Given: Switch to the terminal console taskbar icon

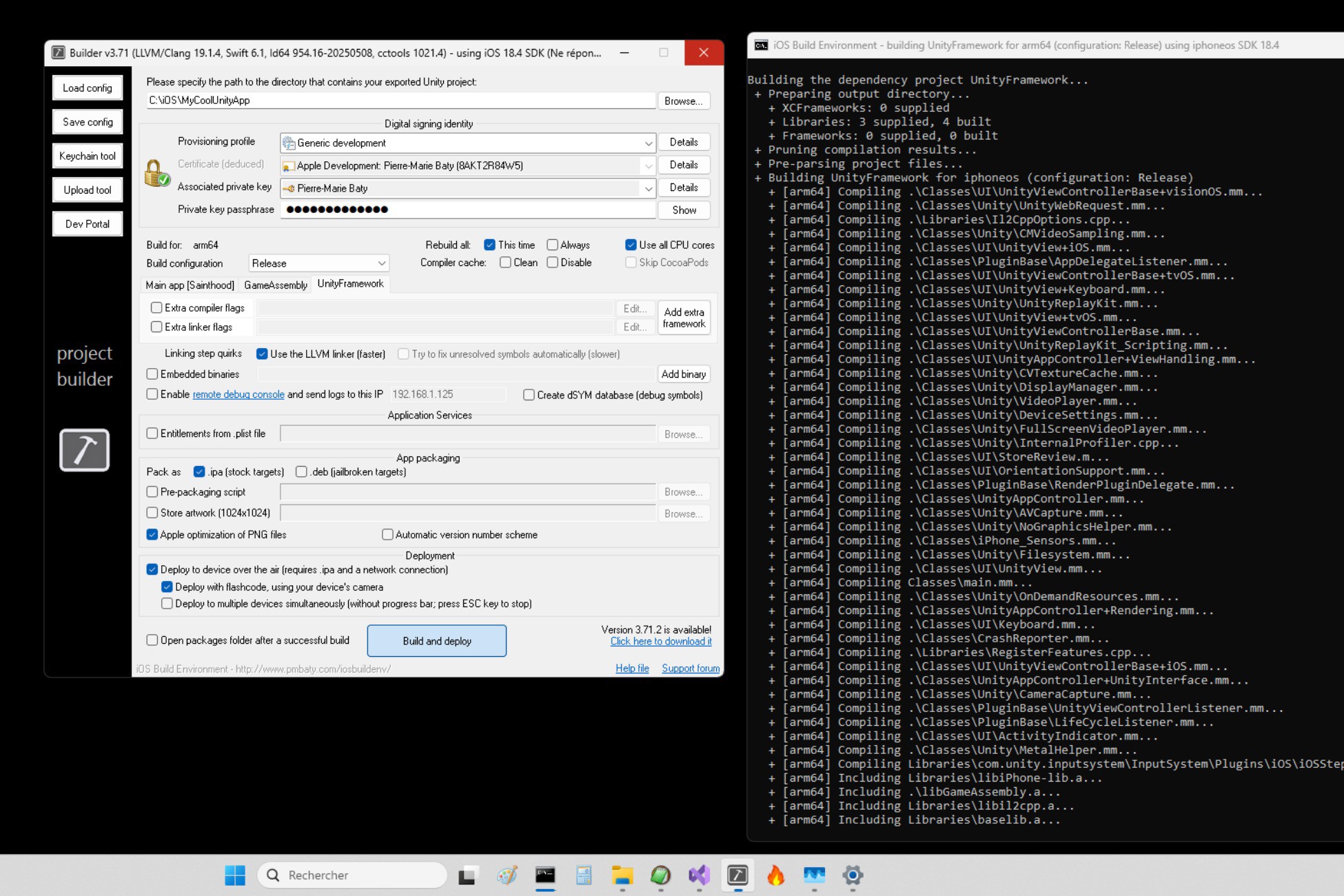Looking at the screenshot, I should [x=545, y=875].
